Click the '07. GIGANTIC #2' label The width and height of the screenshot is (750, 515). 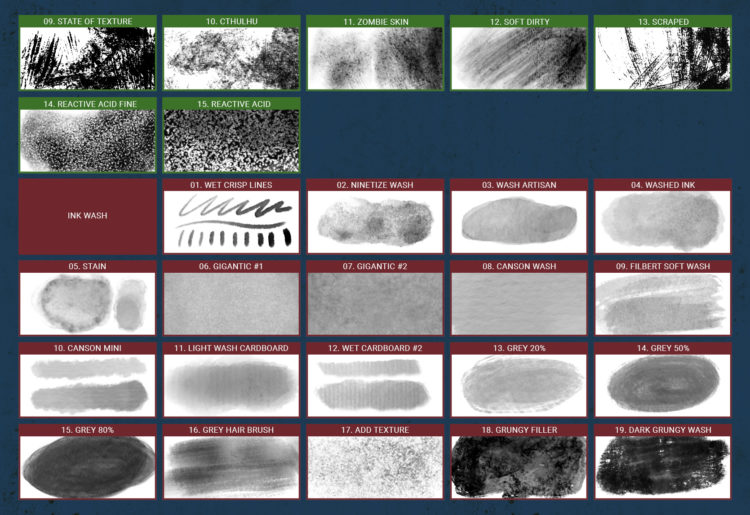tap(375, 266)
